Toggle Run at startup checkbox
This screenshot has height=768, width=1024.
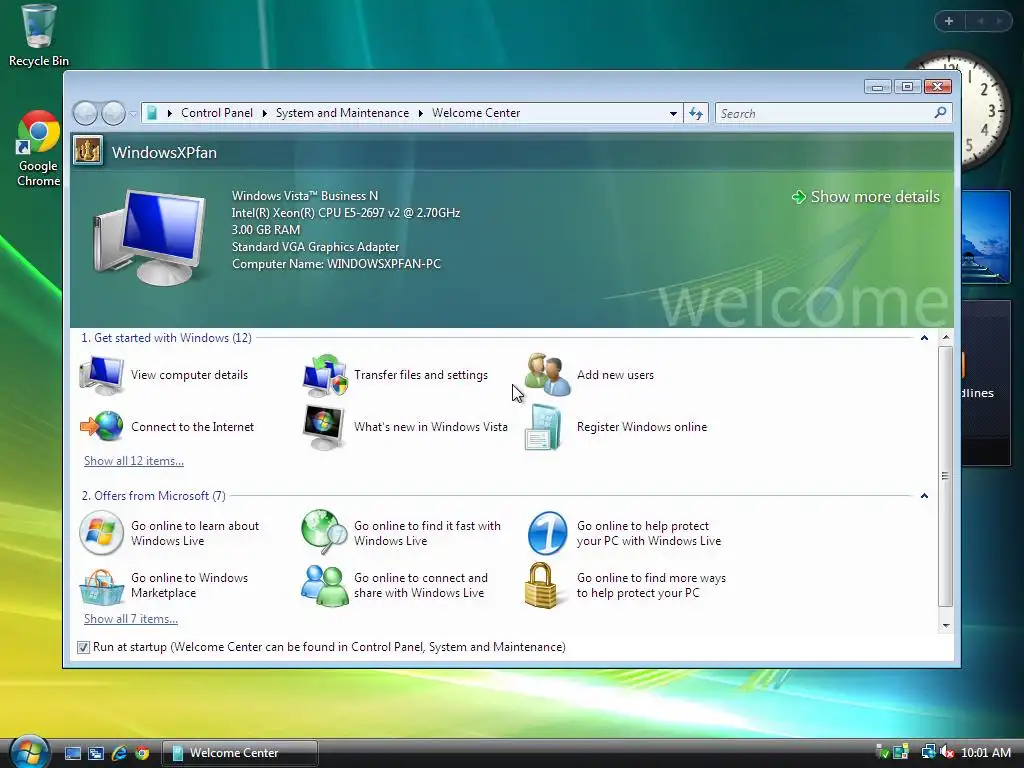tap(83, 647)
